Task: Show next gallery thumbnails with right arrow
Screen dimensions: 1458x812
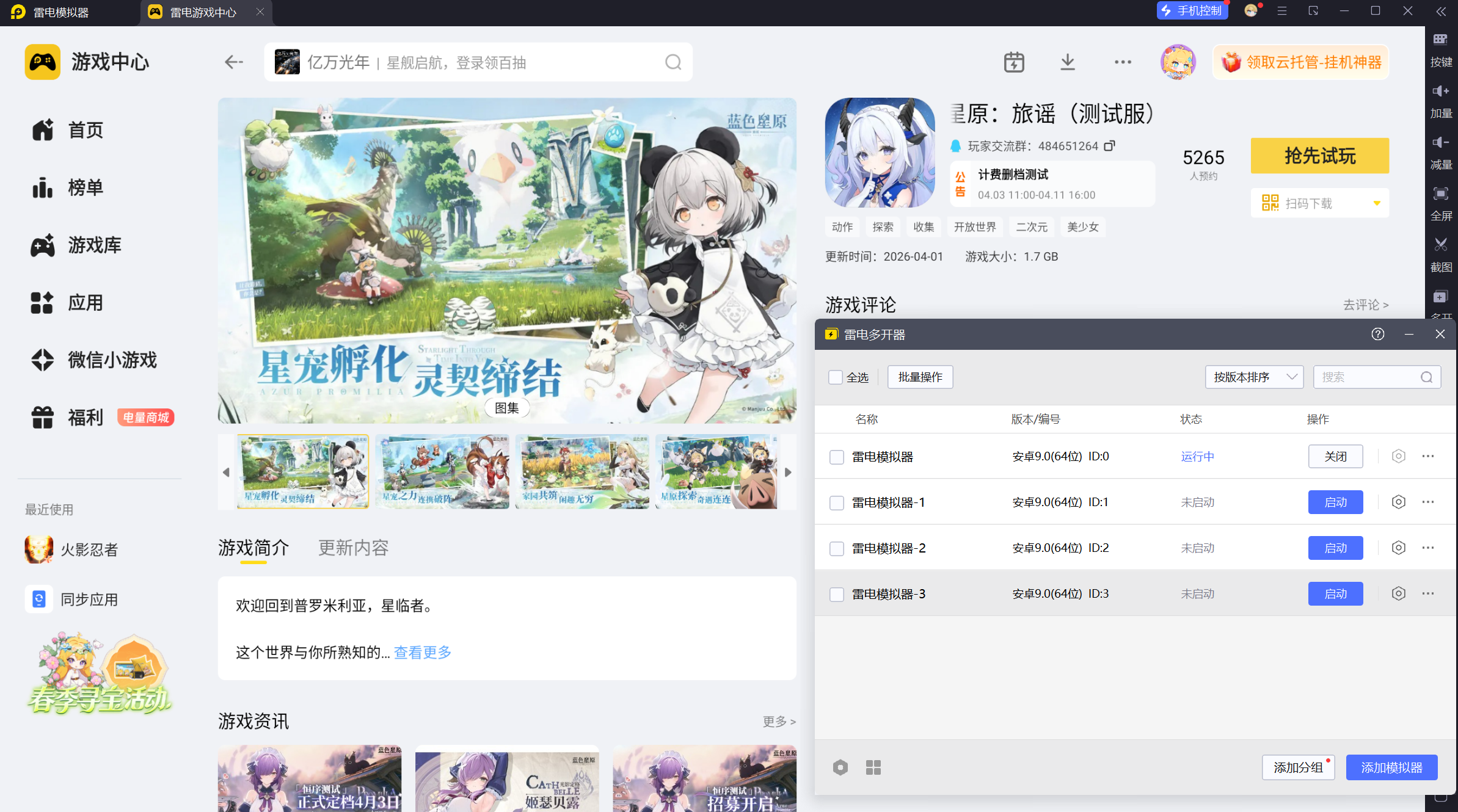Action: [788, 472]
